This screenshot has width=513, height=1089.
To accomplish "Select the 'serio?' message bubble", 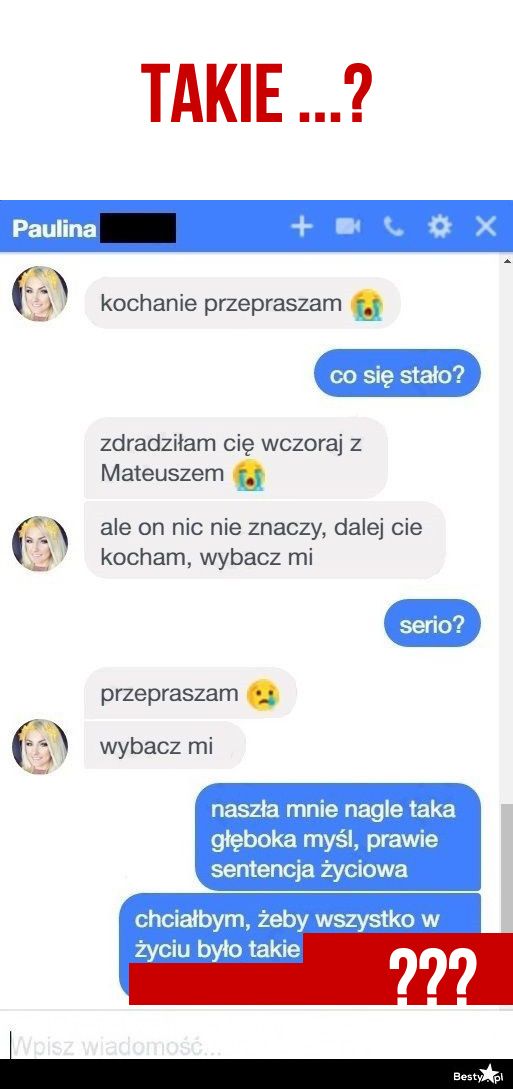I will [432, 624].
